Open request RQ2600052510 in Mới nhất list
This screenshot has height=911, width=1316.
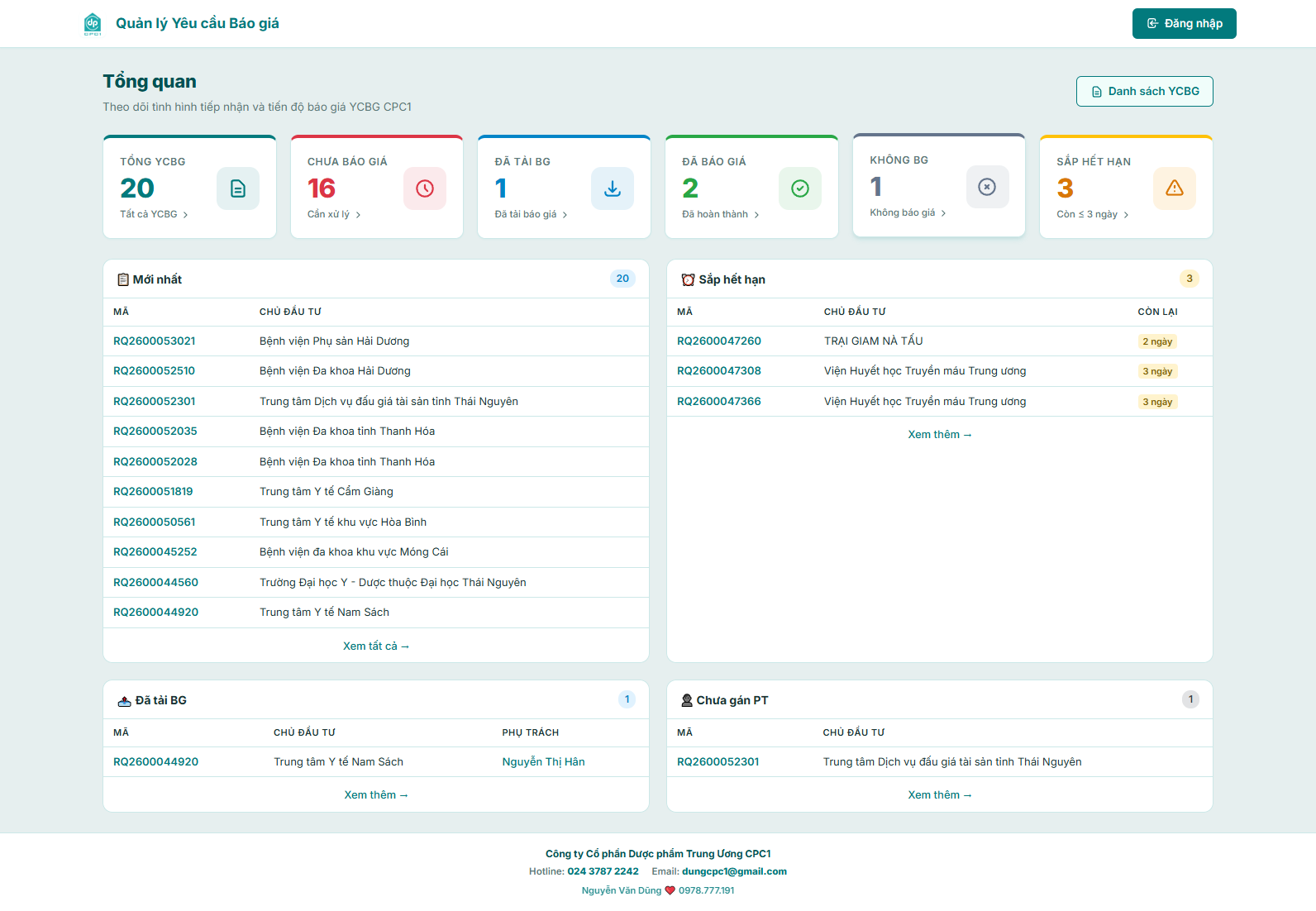click(x=155, y=370)
